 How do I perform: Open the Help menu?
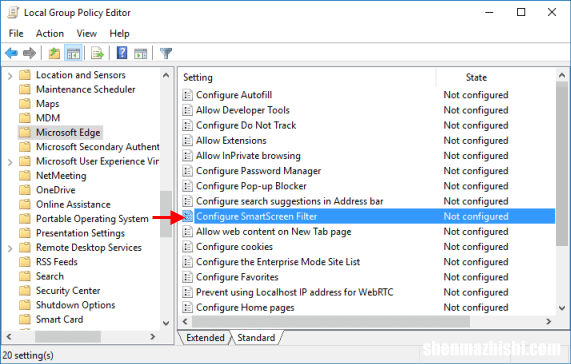(x=119, y=33)
